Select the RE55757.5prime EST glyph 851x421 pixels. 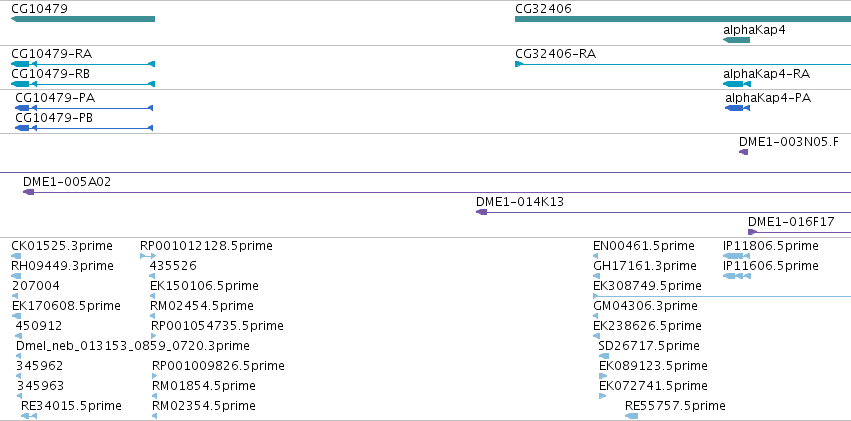click(632, 416)
